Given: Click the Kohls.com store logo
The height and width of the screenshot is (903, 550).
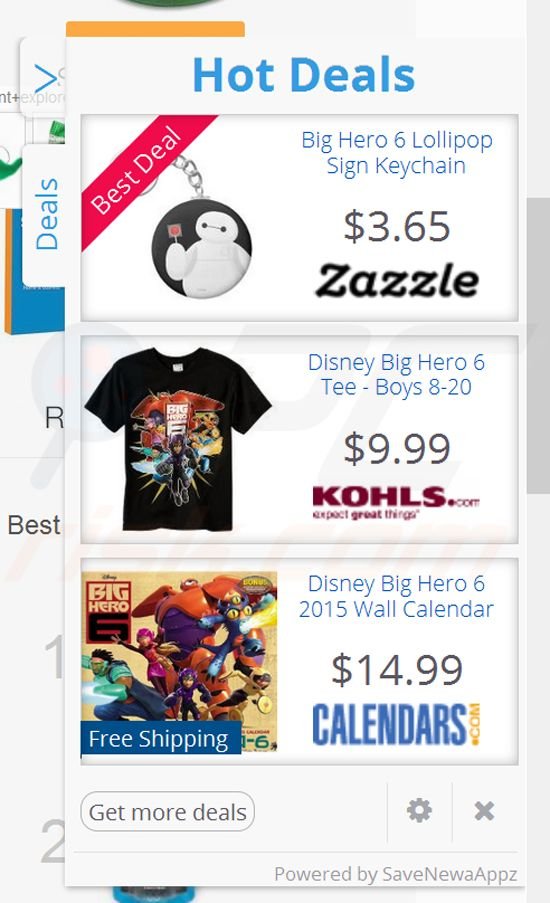Looking at the screenshot, I should 396,502.
